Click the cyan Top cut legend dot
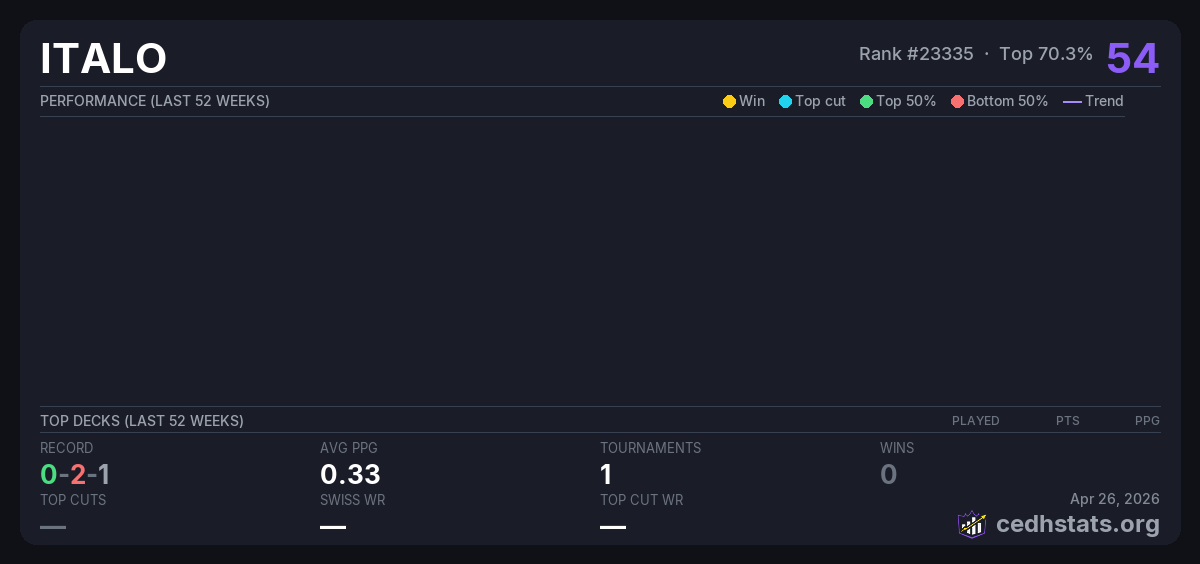This screenshot has height=564, width=1200. tap(785, 102)
